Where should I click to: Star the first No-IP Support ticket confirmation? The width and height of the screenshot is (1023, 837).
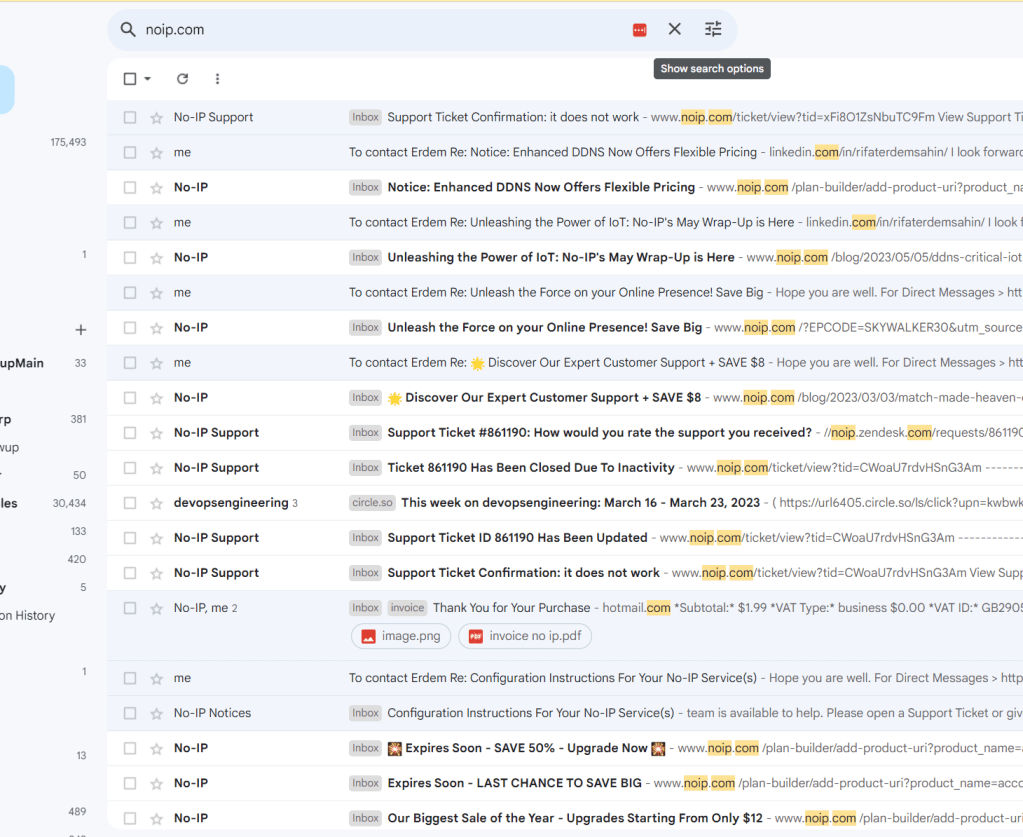157,117
